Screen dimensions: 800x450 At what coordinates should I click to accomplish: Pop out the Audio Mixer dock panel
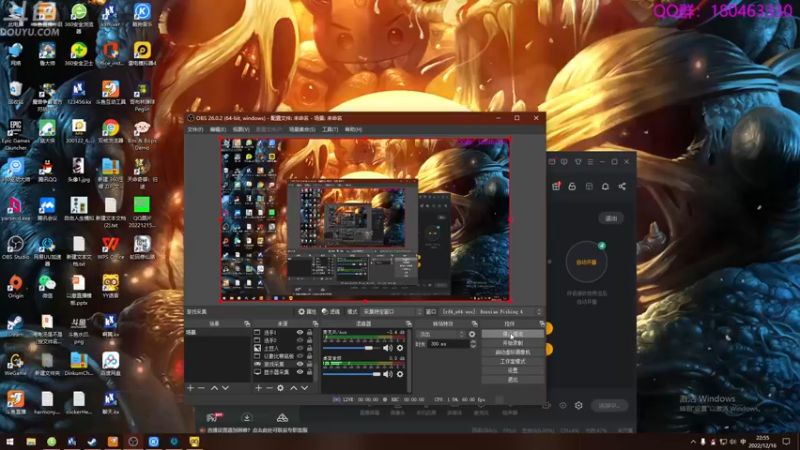(409, 323)
